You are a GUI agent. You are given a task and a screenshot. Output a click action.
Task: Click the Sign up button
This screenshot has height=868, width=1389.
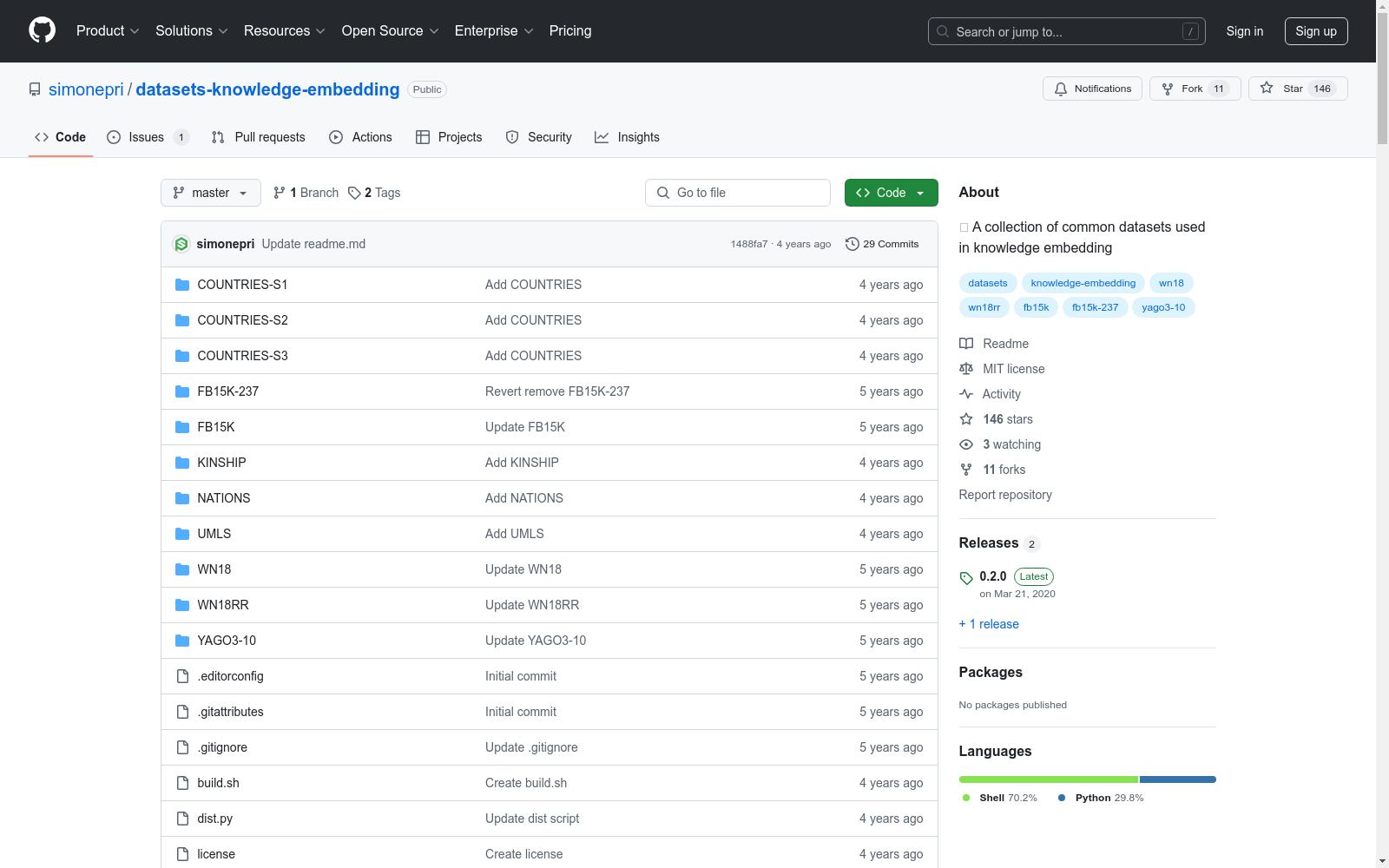[1316, 31]
